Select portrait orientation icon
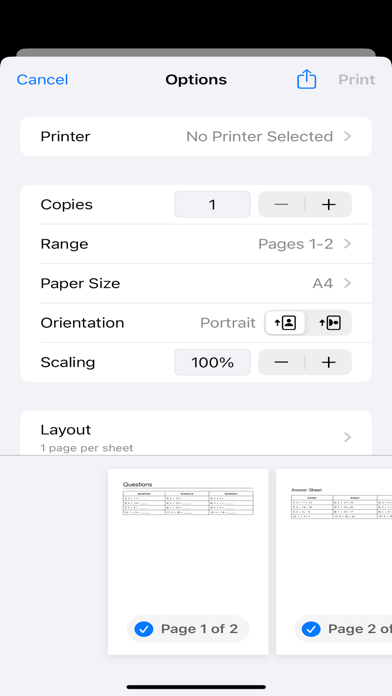This screenshot has height=696, width=392. click(285, 323)
